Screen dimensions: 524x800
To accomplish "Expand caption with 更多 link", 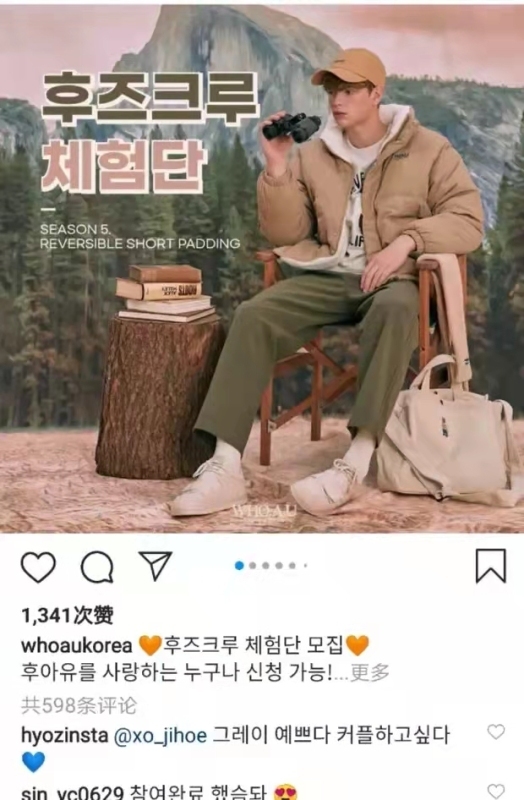I will tap(370, 672).
